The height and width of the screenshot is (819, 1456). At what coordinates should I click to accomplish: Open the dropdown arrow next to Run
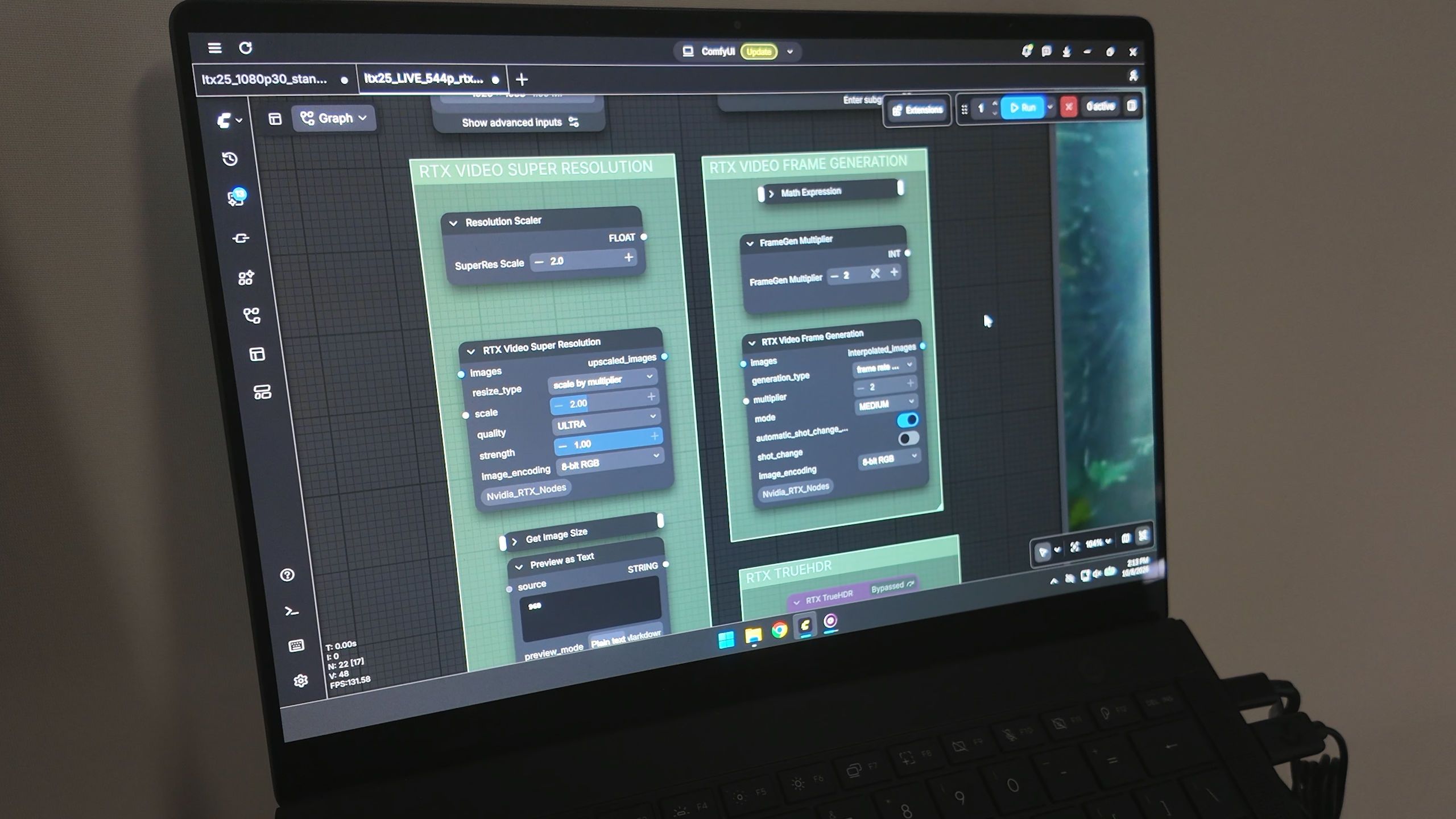click(x=1050, y=106)
